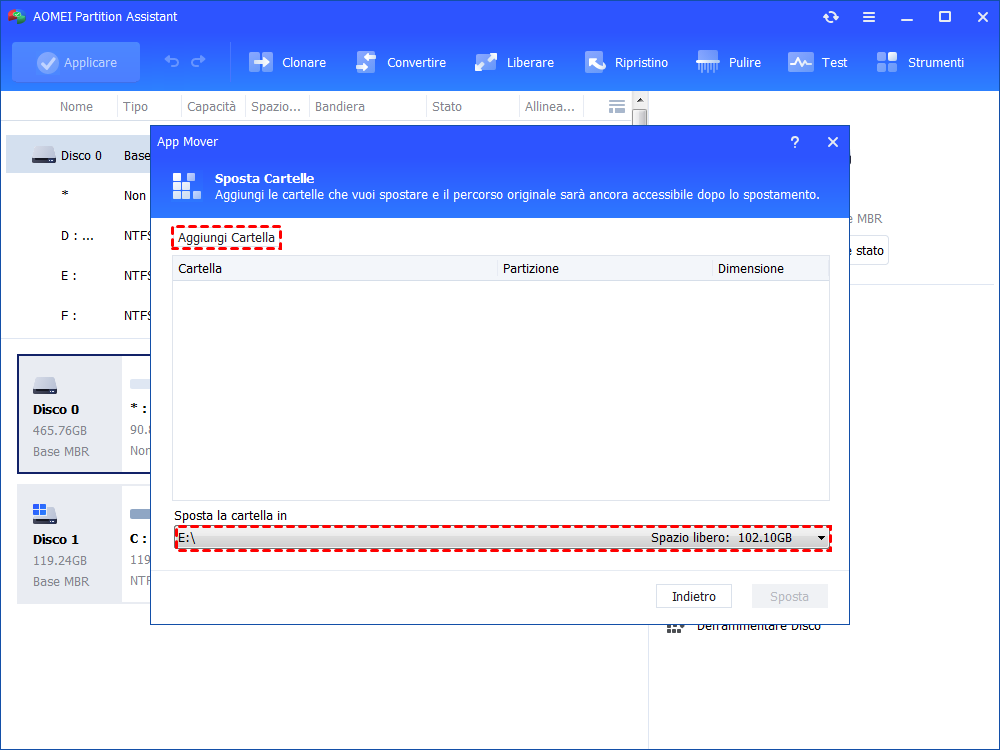Click the Sposta button
1000x750 pixels.
pyautogui.click(x=790, y=596)
